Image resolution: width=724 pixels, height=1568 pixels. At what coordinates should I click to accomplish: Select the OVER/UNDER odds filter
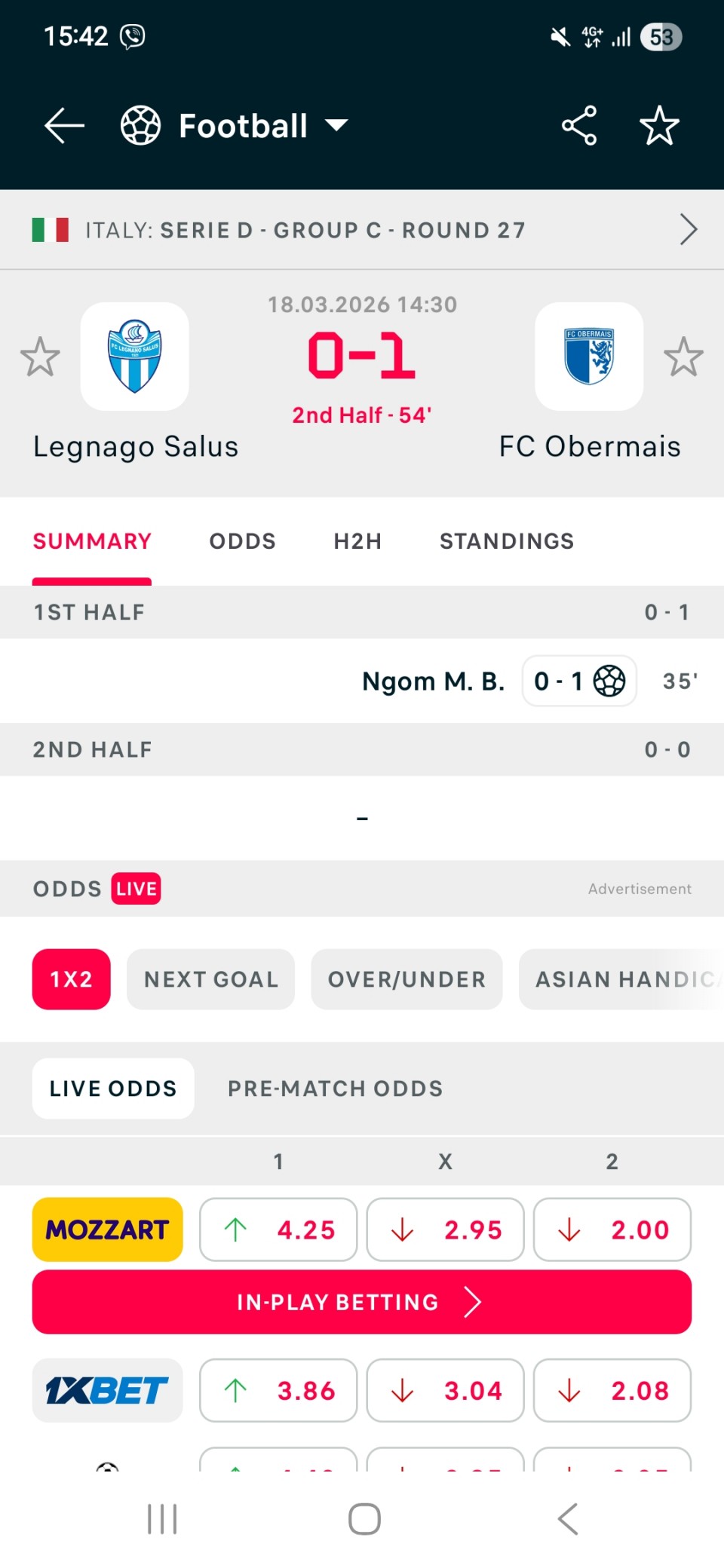[406, 979]
